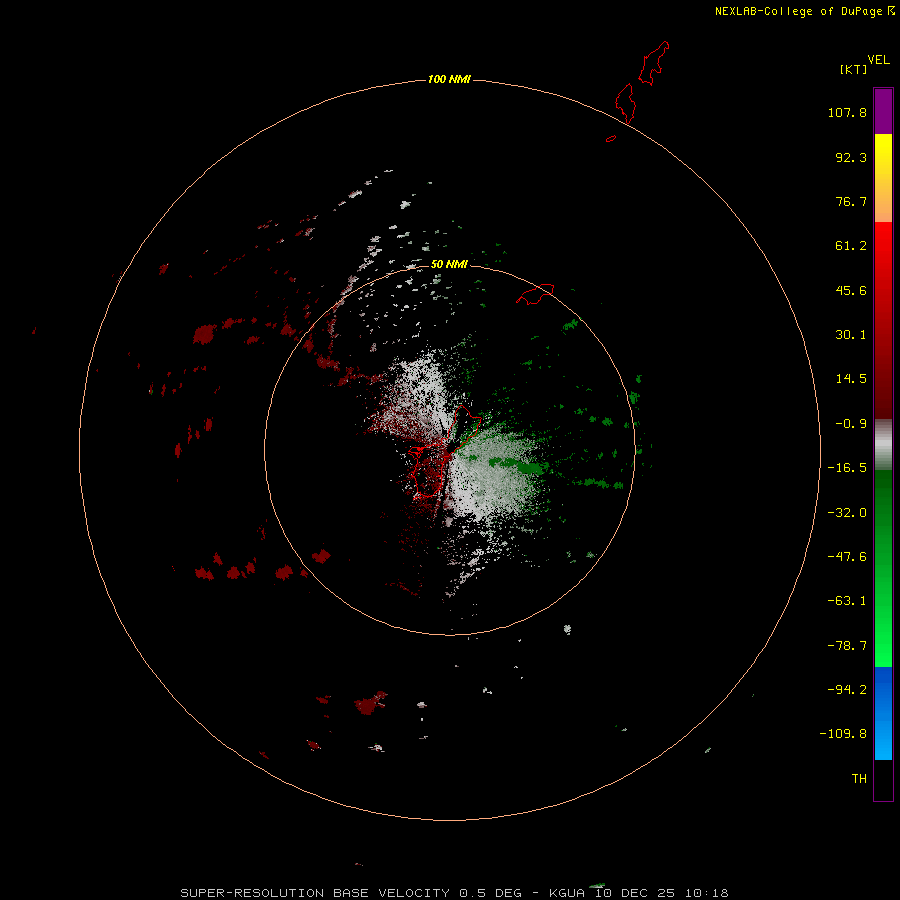The image size is (900, 900).
Task: Click the northernmost island outline at top right
Action: (654, 63)
